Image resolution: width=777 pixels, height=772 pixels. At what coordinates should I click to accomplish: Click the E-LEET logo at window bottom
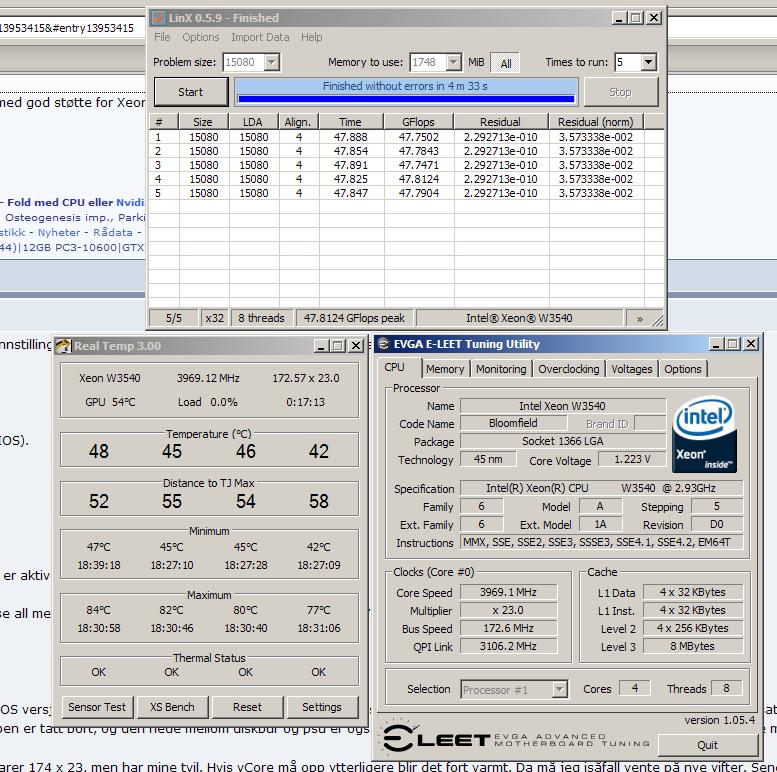click(516, 740)
